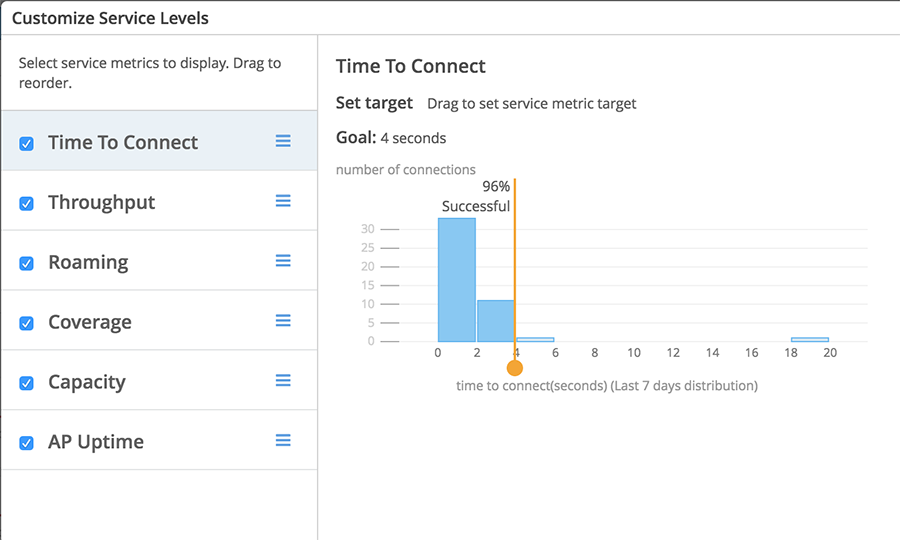Uncheck the AP Uptime checkbox

click(27, 443)
